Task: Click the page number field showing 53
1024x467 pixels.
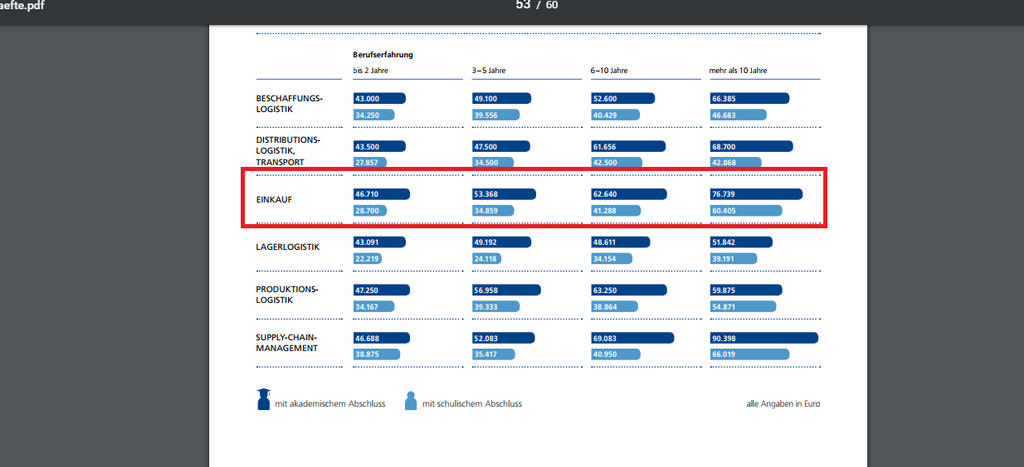Action: pyautogui.click(x=523, y=5)
